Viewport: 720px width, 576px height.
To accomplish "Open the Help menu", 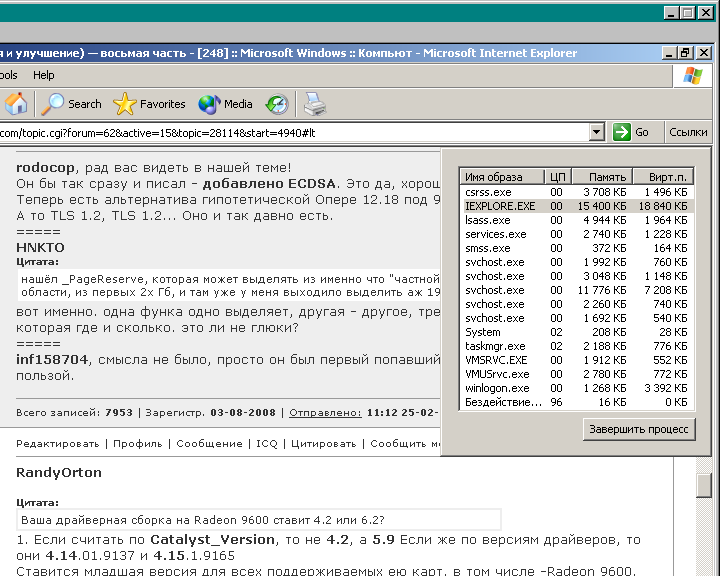I will click(x=44, y=75).
